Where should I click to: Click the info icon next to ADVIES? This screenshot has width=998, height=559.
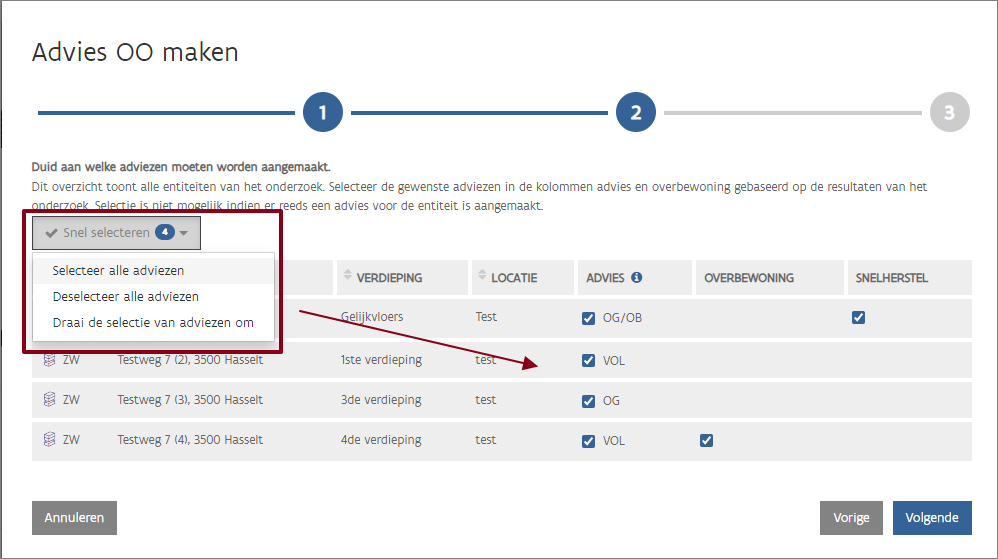click(x=636, y=278)
